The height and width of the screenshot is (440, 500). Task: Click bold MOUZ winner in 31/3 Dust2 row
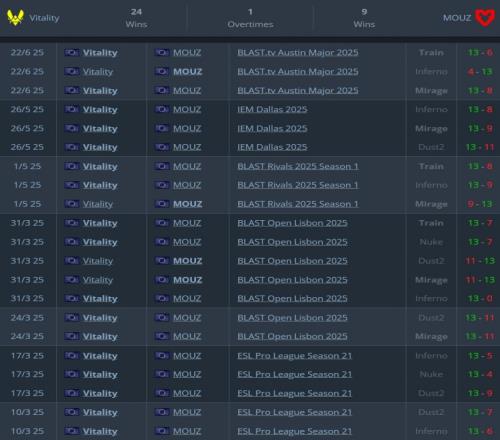click(187, 261)
